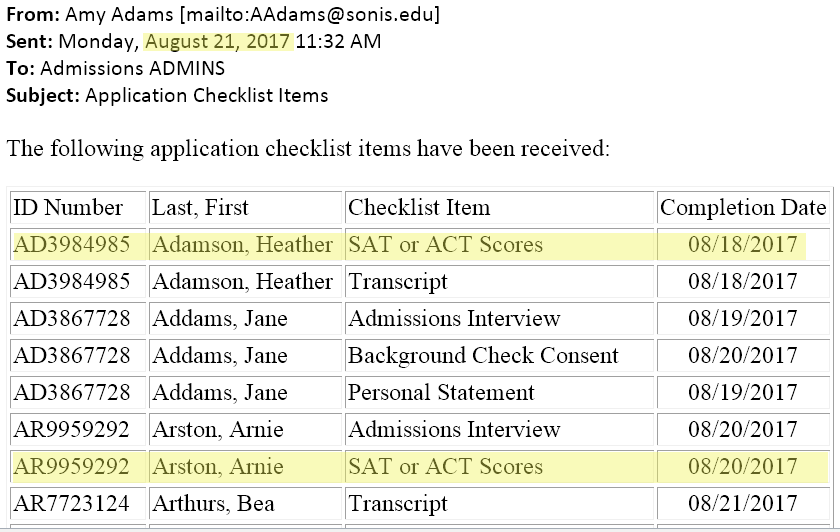
Task: Click the Amy Adams sender name
Action: pos(105,15)
